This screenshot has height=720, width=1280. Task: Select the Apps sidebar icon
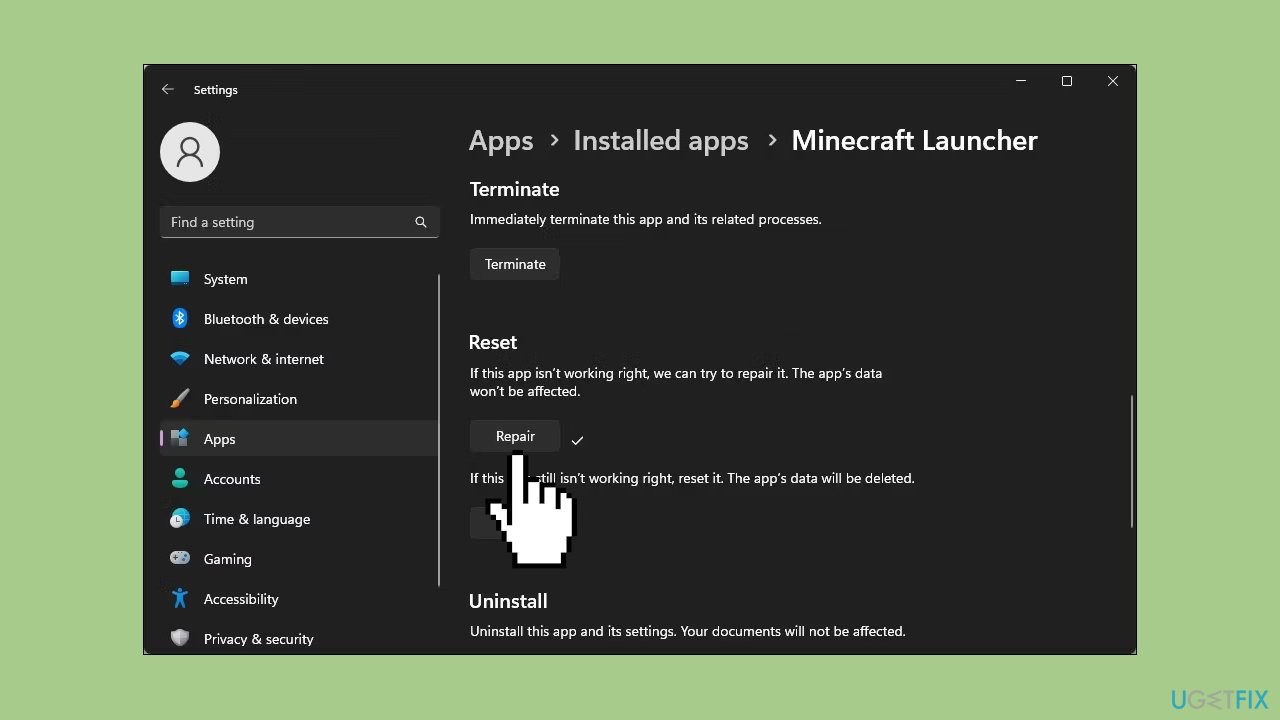(180, 439)
